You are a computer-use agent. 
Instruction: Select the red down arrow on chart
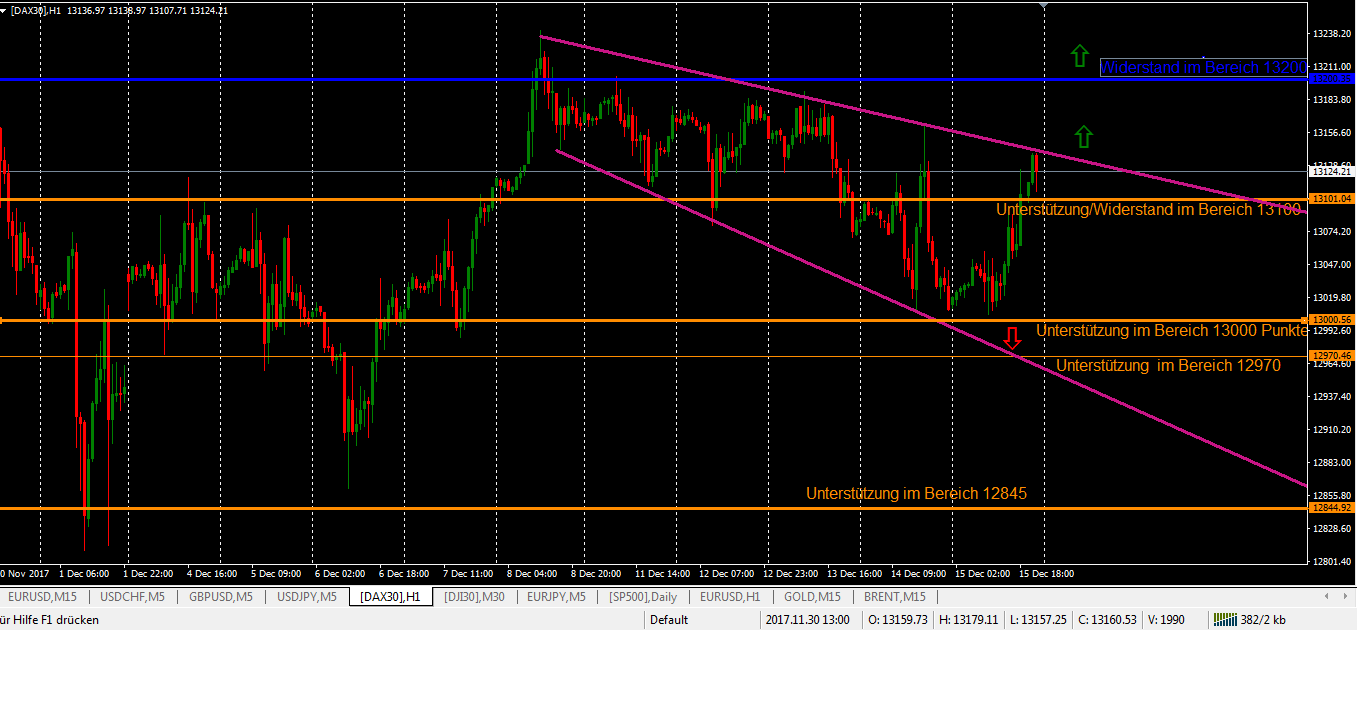(1013, 338)
